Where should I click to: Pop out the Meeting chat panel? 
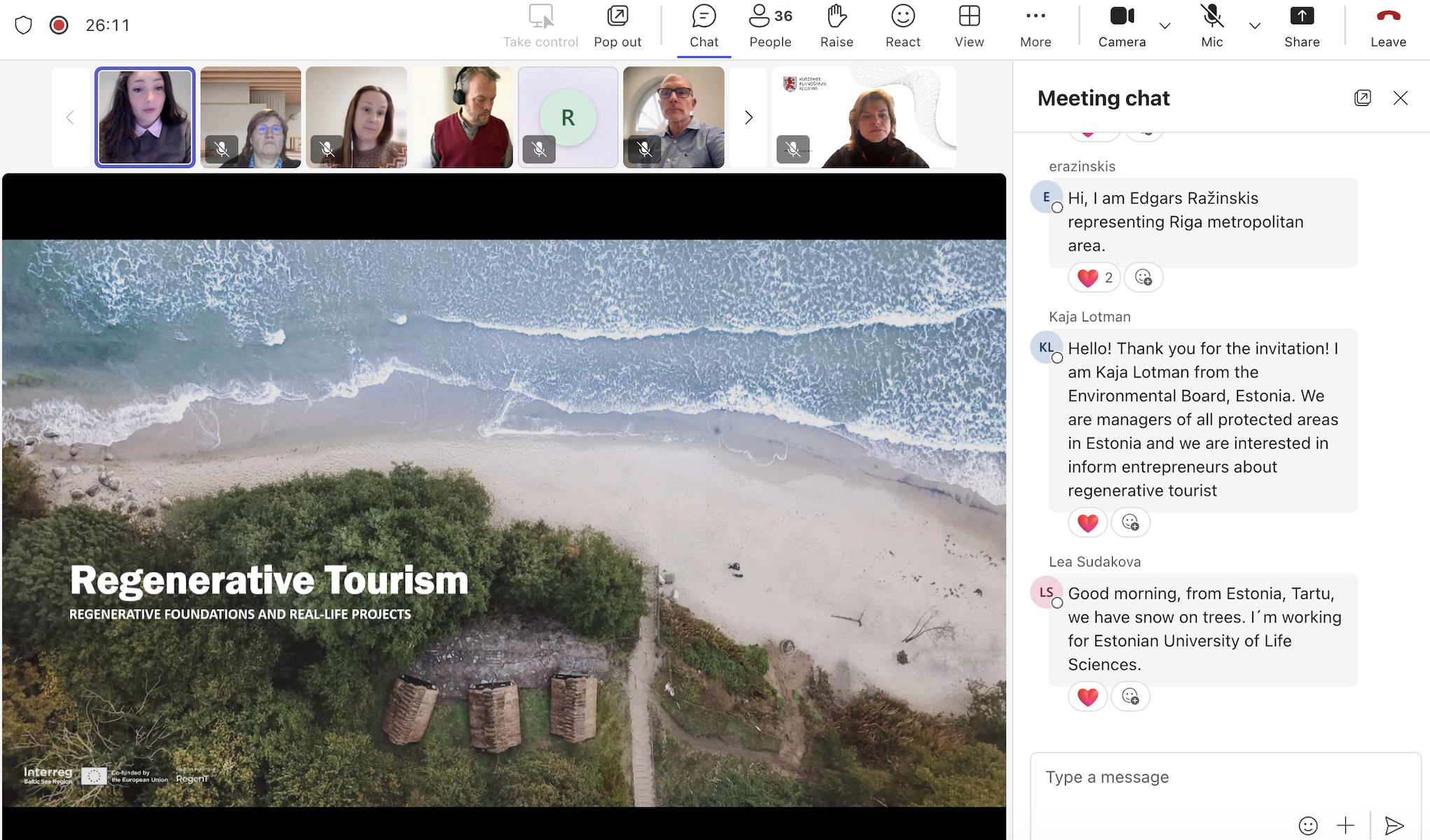[1362, 98]
